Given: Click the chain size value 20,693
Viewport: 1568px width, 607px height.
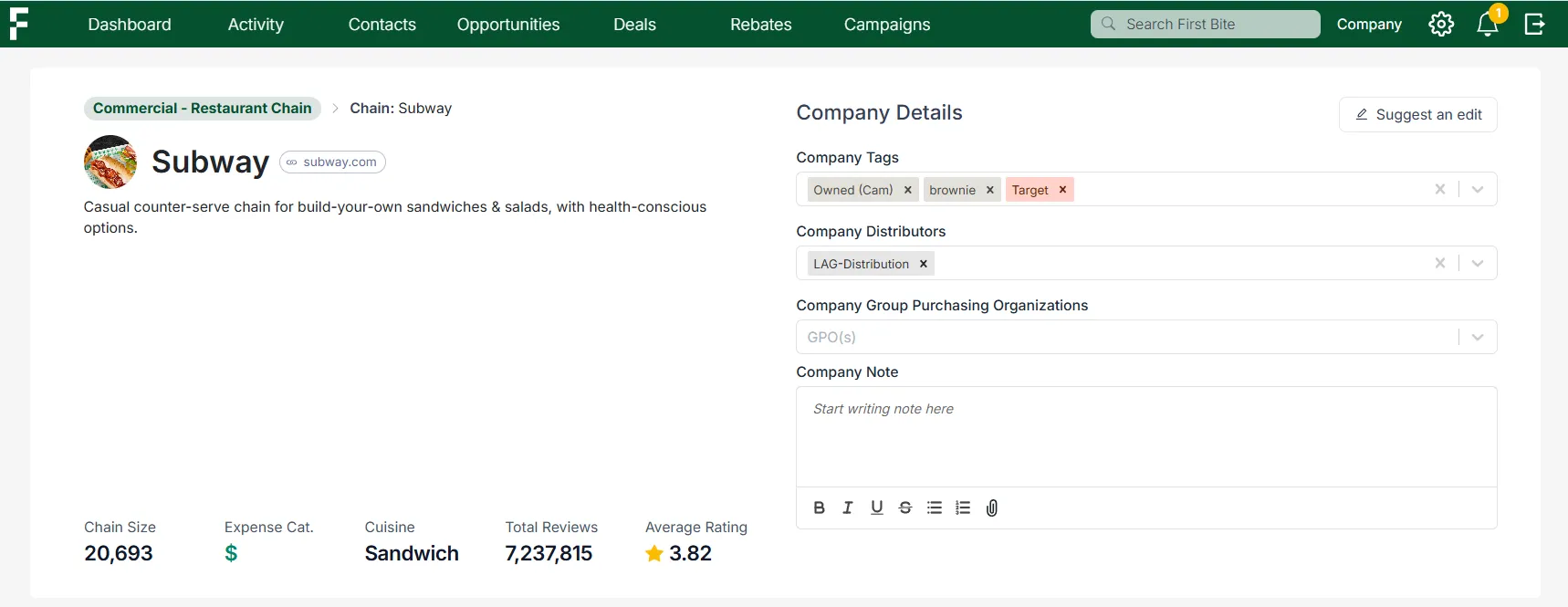Looking at the screenshot, I should 119,553.
